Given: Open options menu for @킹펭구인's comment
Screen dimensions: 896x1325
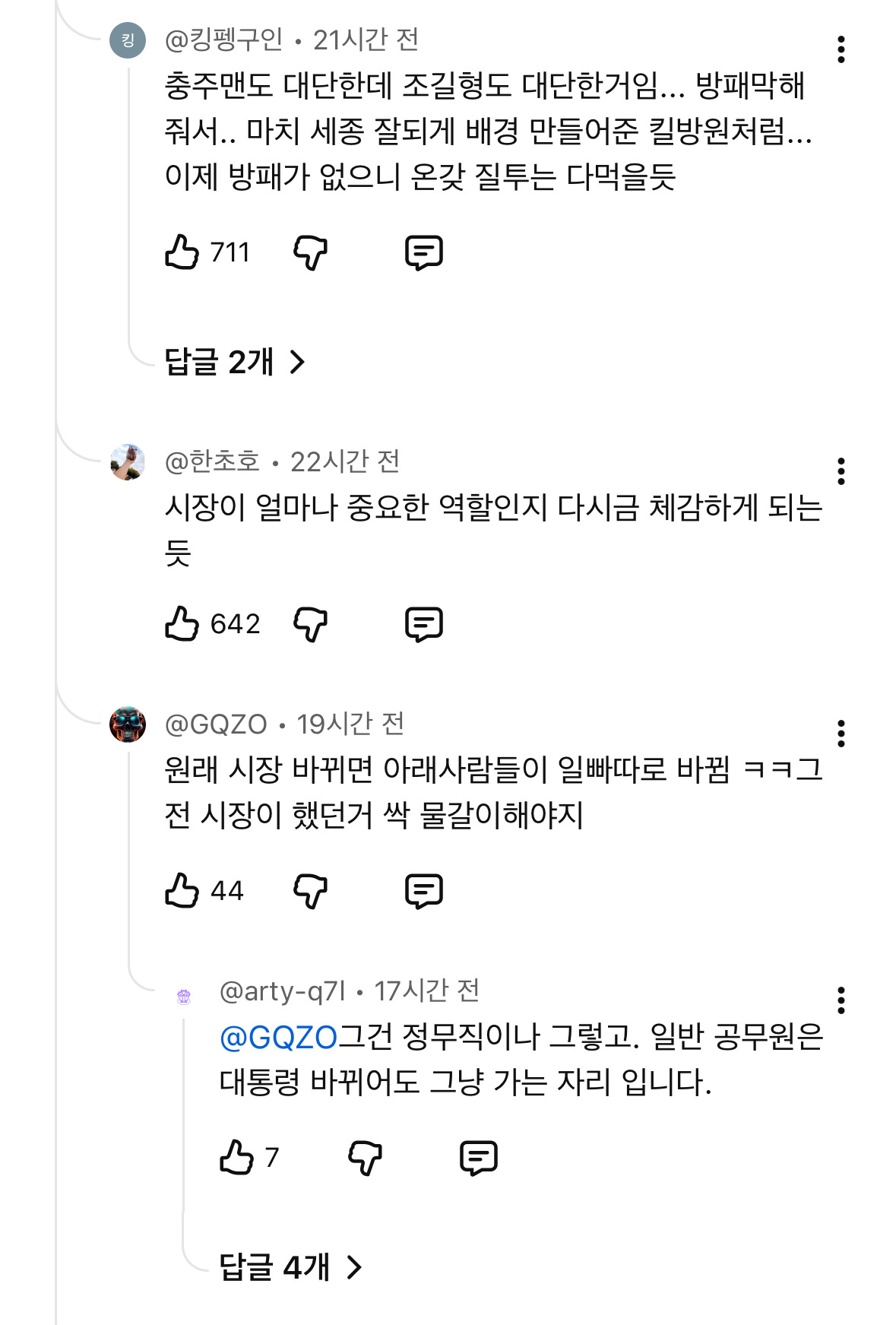Looking at the screenshot, I should (x=841, y=49).
